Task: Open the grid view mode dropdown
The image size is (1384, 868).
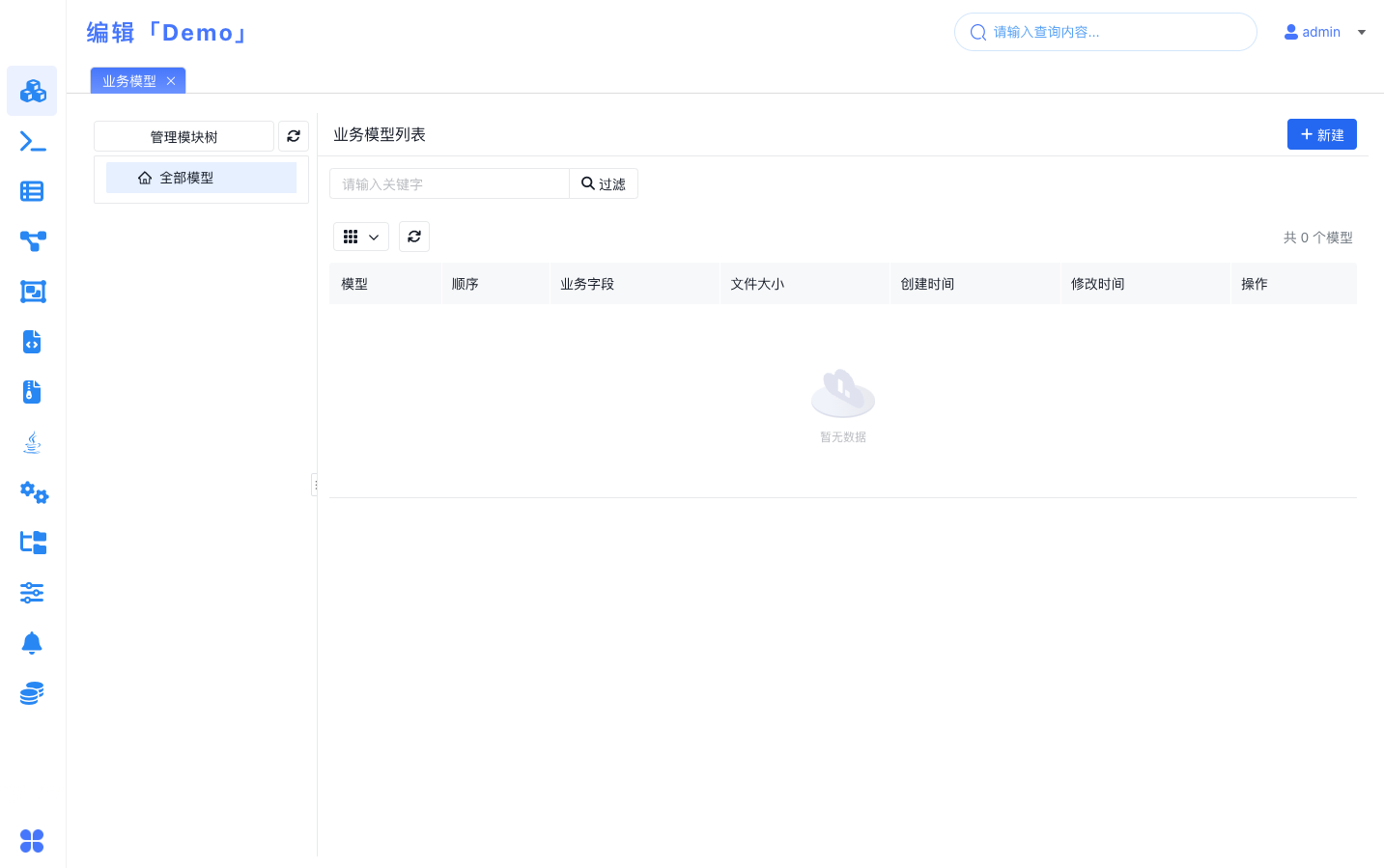Action: pos(361,237)
